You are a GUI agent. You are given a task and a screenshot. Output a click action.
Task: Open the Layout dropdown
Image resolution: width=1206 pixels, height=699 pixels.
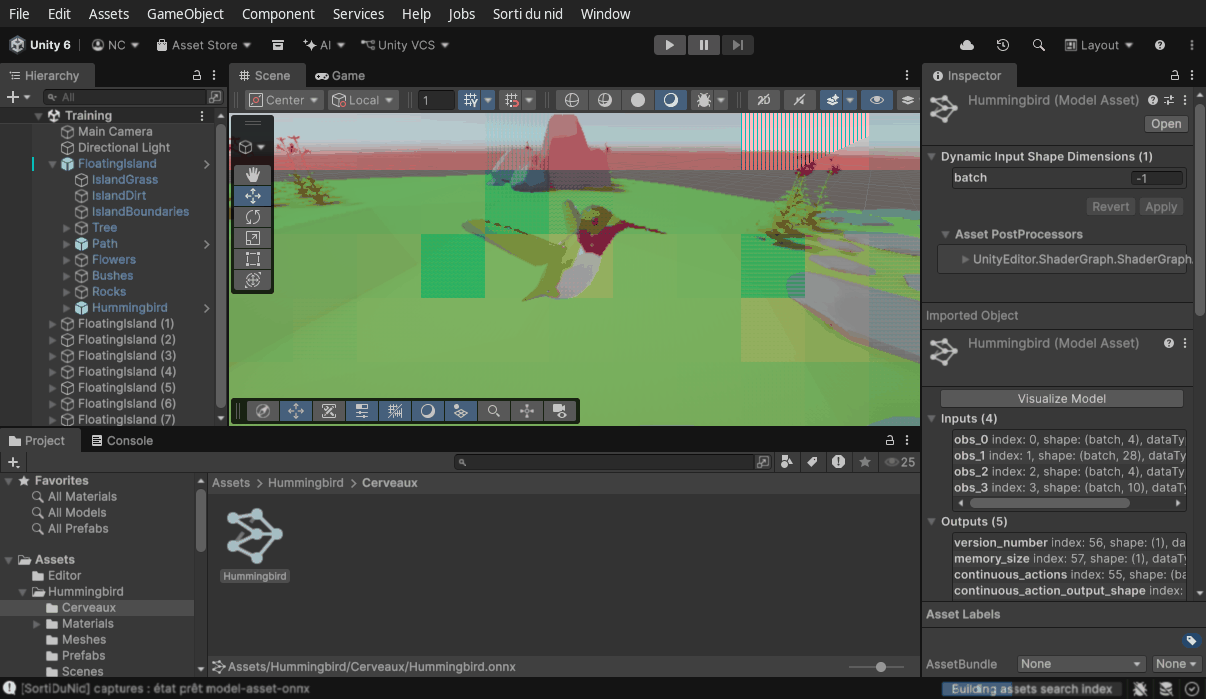click(1099, 45)
